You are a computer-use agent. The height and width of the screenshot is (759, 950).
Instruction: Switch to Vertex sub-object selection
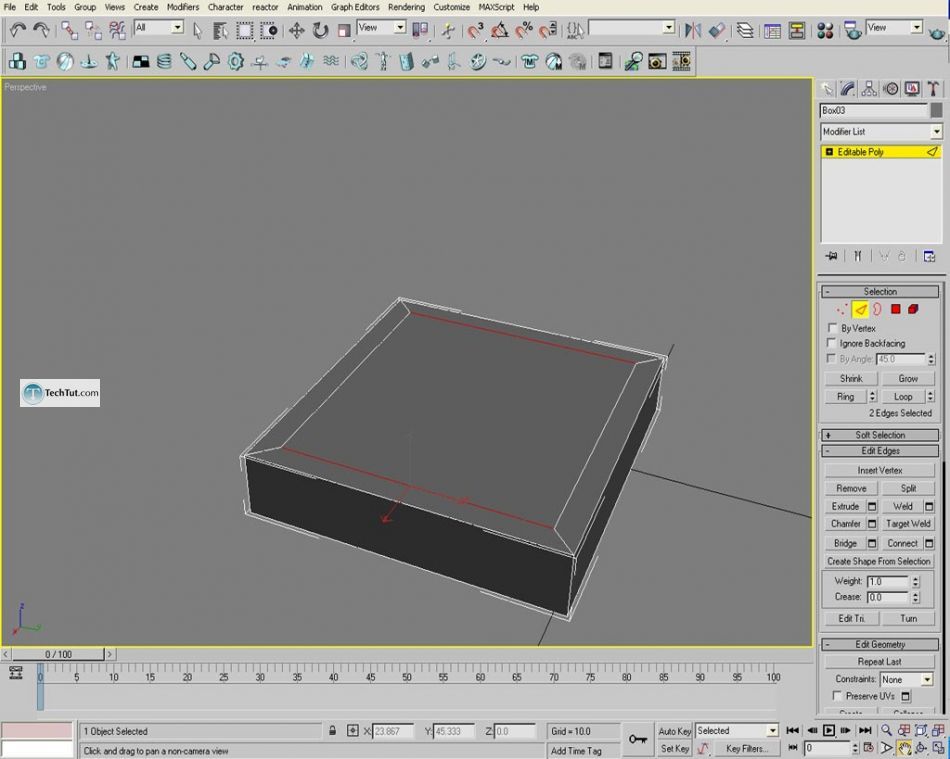tap(841, 310)
